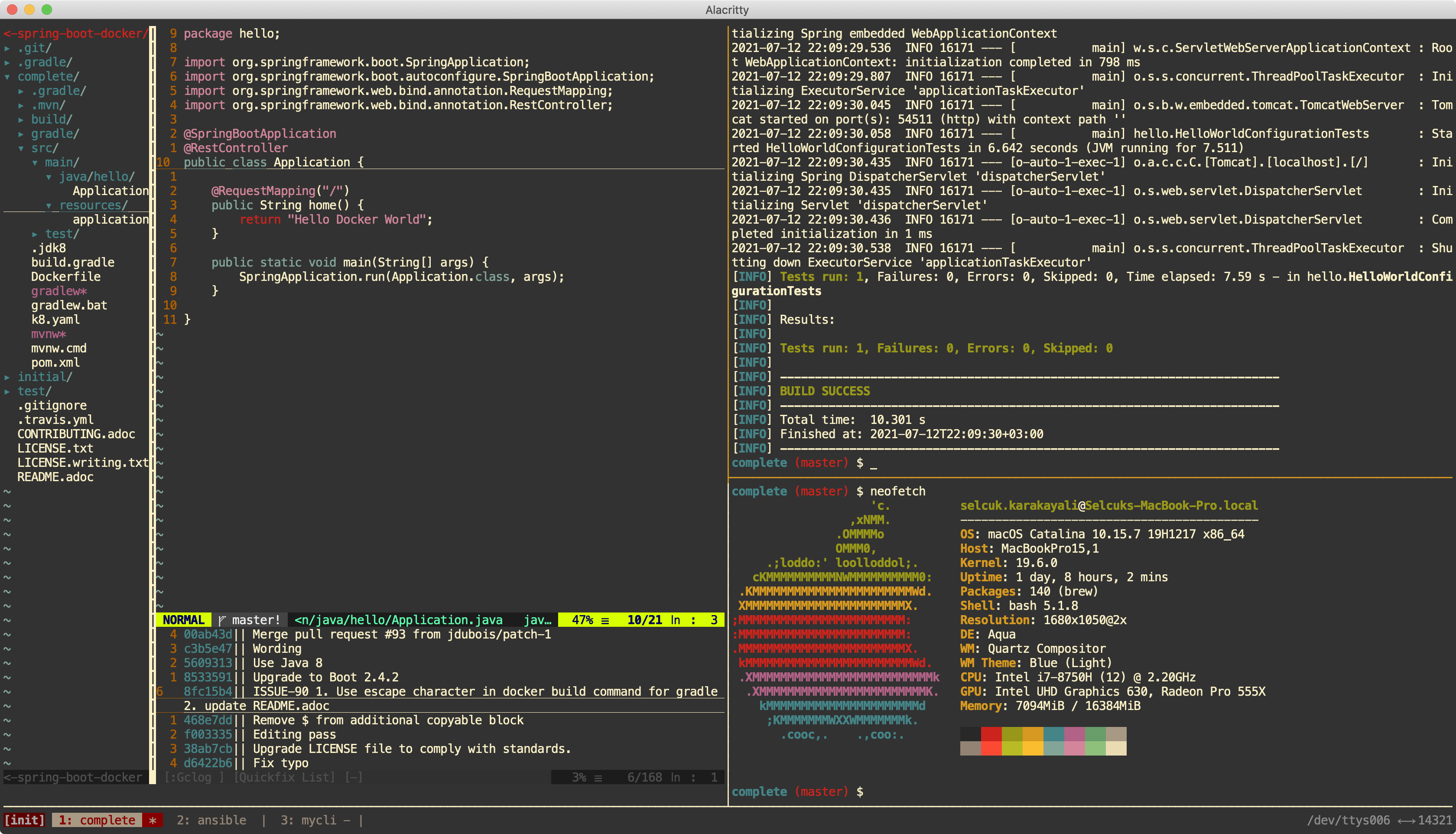Click the BUILD SUCCESS text in terminal
The width and height of the screenshot is (1456, 834).
[x=825, y=391]
